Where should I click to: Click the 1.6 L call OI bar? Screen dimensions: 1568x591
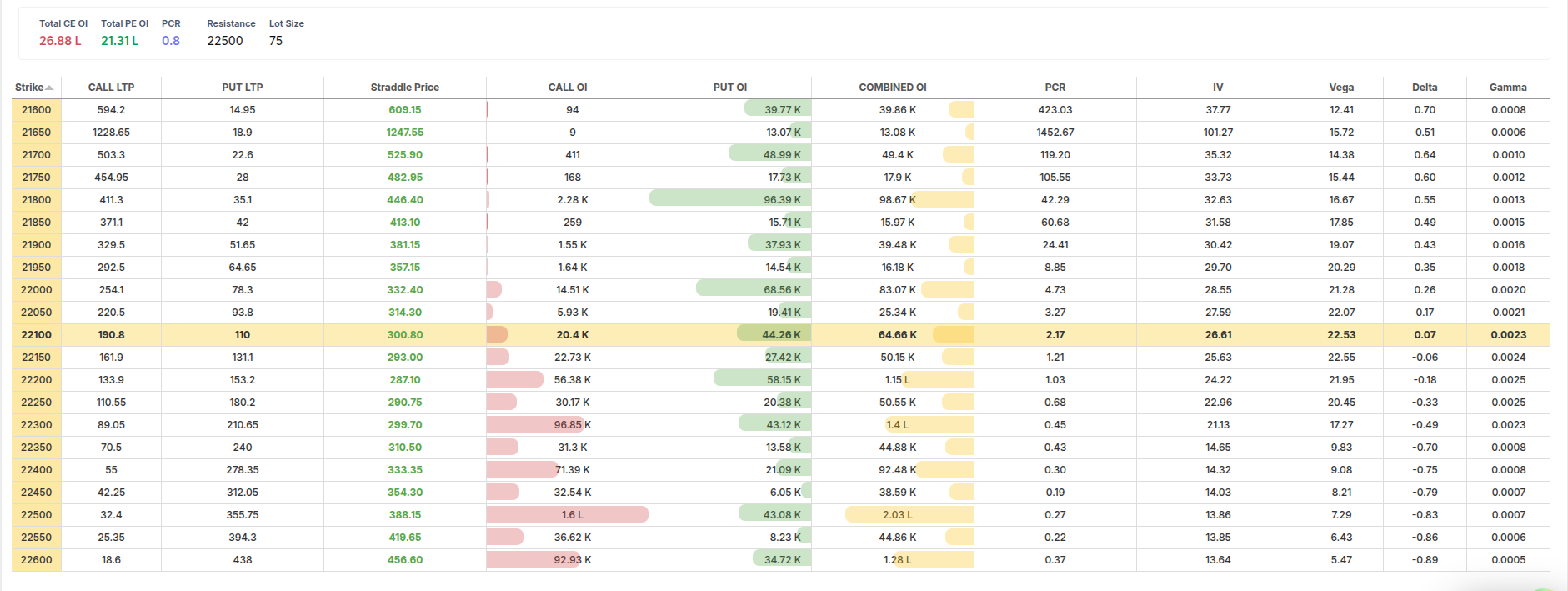568,515
